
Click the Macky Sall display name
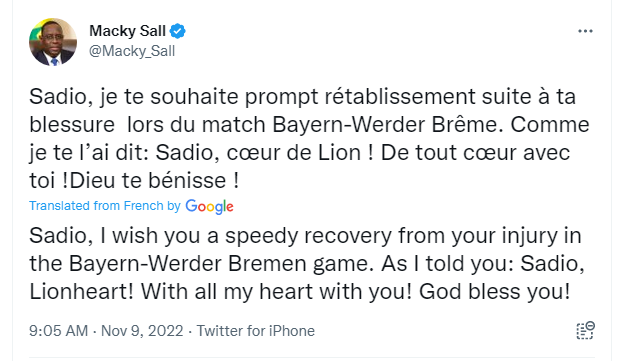point(127,31)
